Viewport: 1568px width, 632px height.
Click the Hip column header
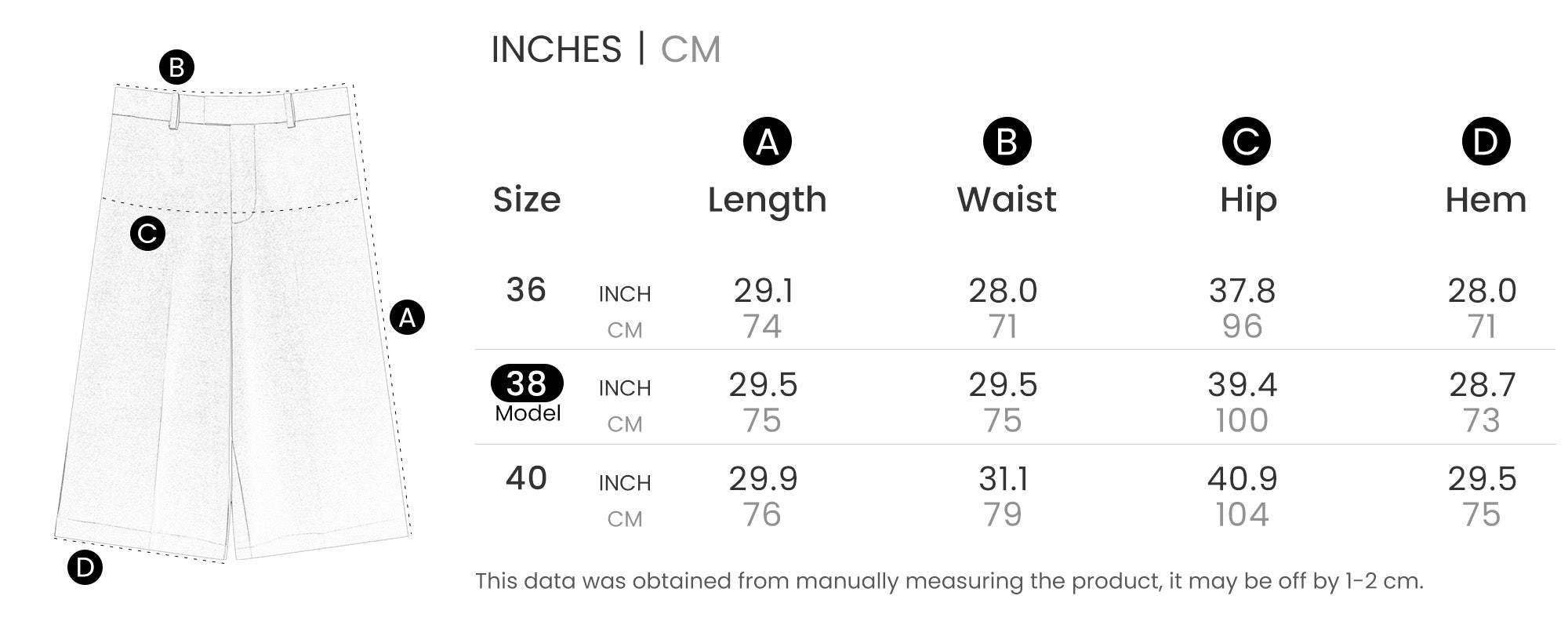[x=1248, y=200]
